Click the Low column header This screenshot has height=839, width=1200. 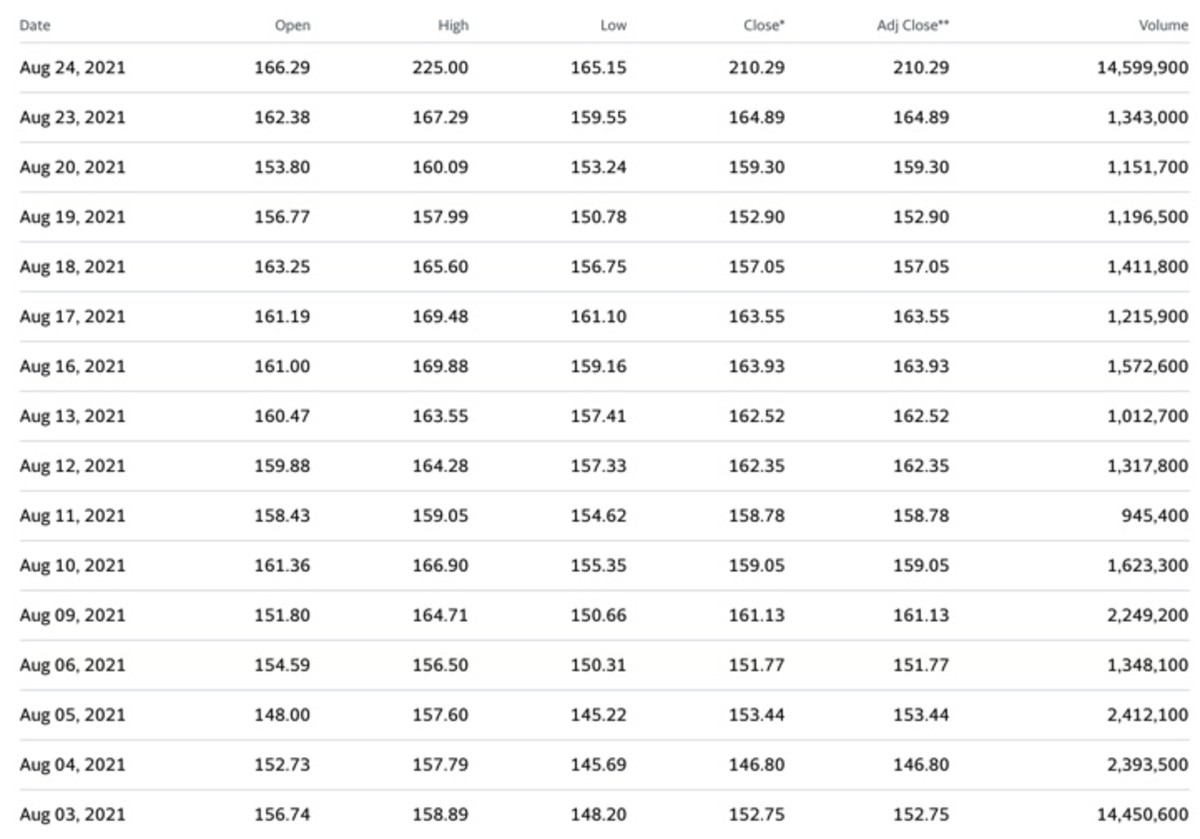pyautogui.click(x=613, y=26)
